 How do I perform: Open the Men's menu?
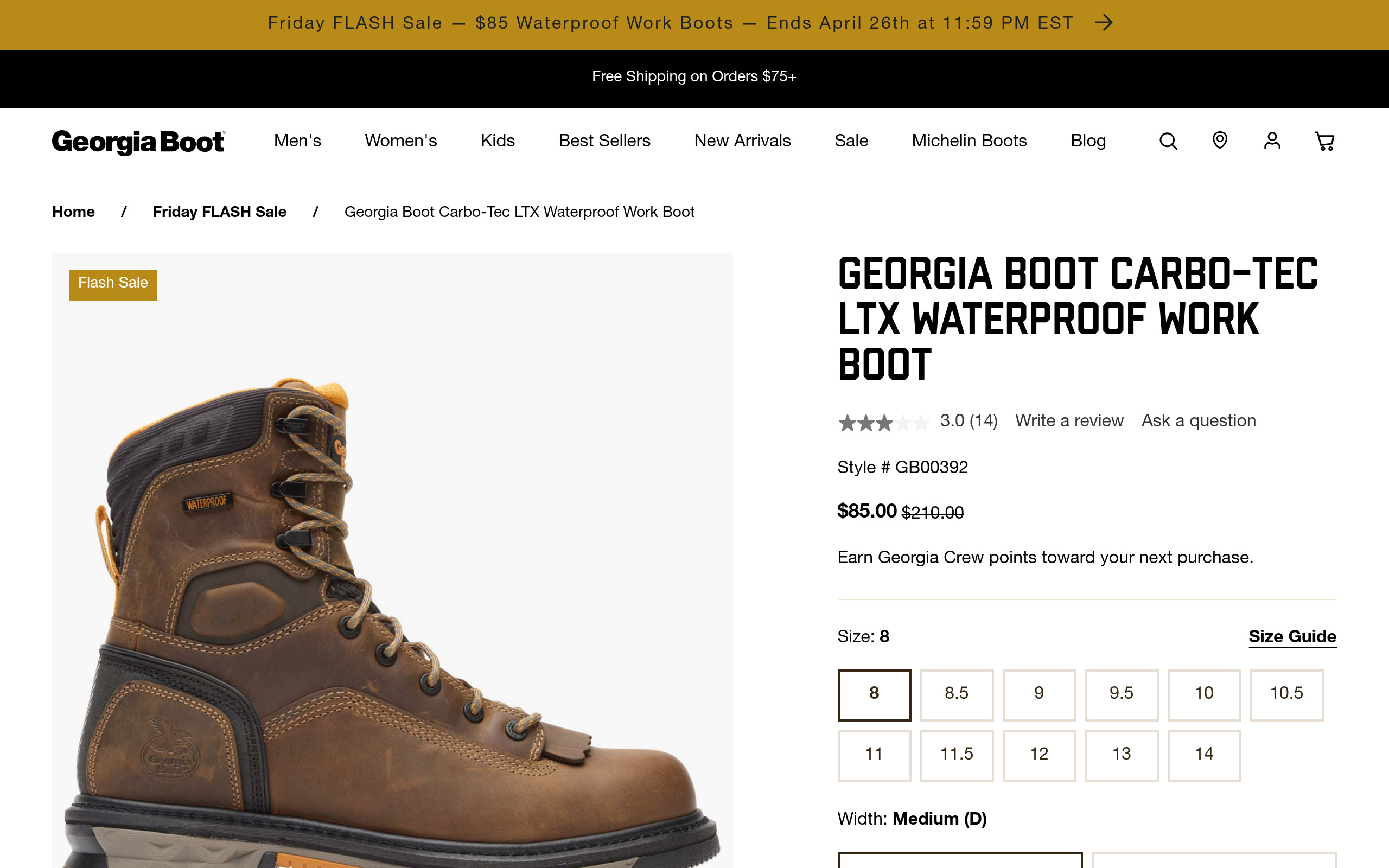[x=297, y=141]
